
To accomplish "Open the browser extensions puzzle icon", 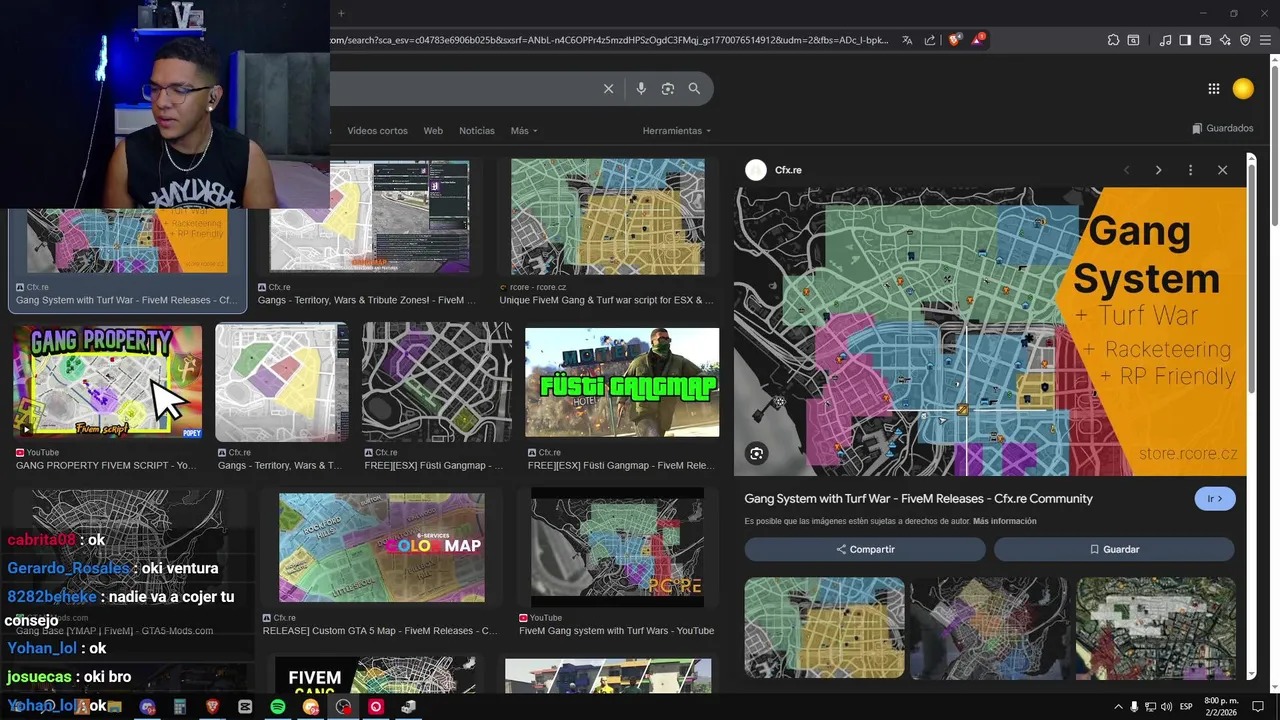I will pos(1113,40).
